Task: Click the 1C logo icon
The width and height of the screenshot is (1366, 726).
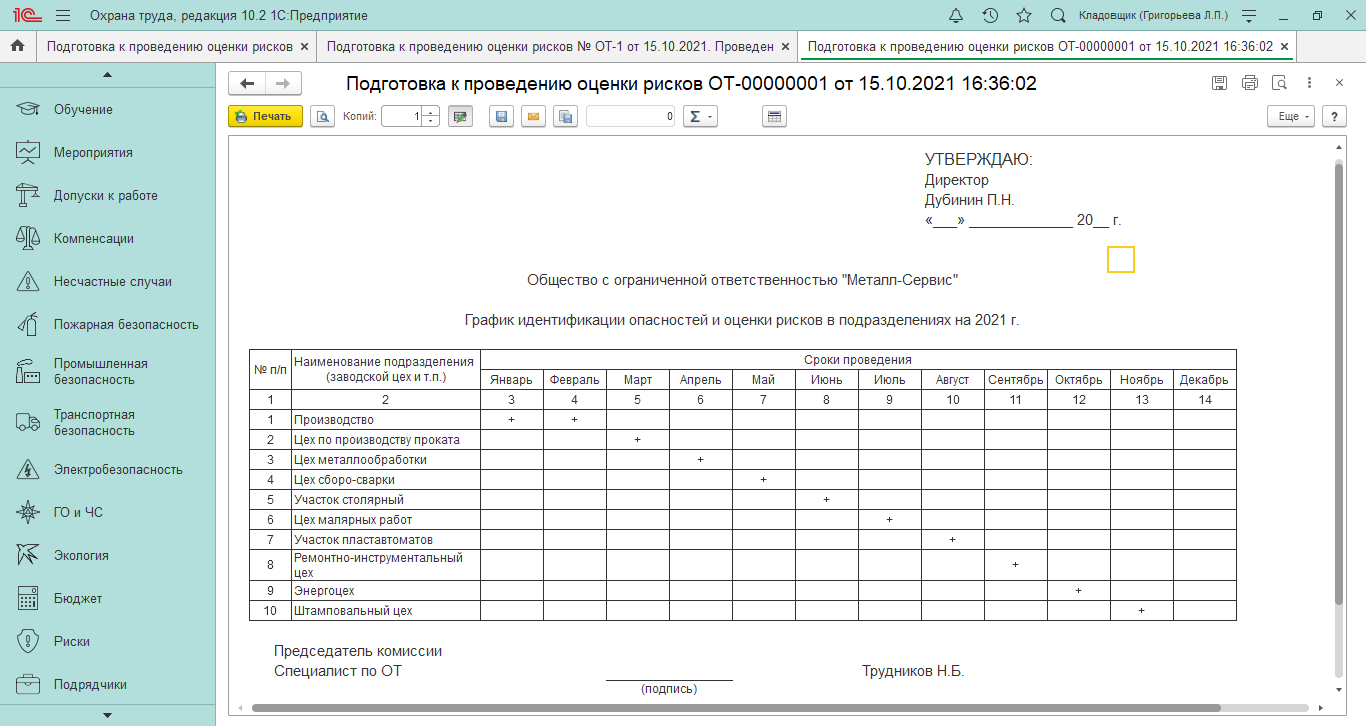Action: (x=26, y=16)
